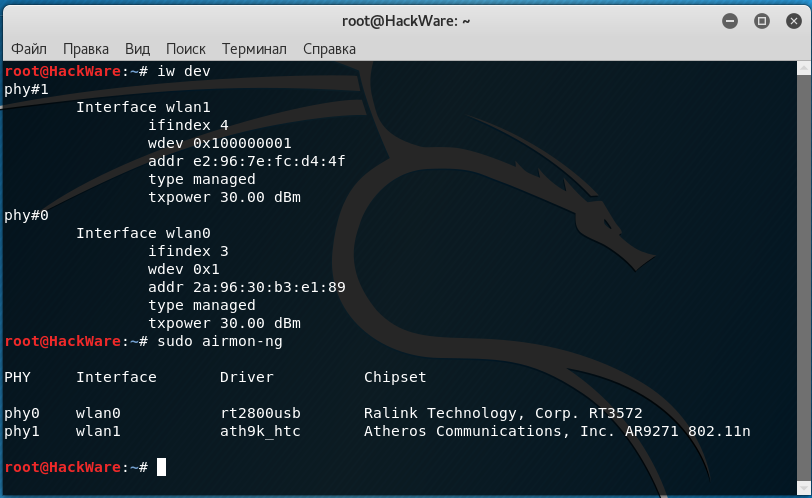Screen dimensions: 812x498
Task: Click 'phy1' in the airmon-ng table
Action: pos(22,431)
